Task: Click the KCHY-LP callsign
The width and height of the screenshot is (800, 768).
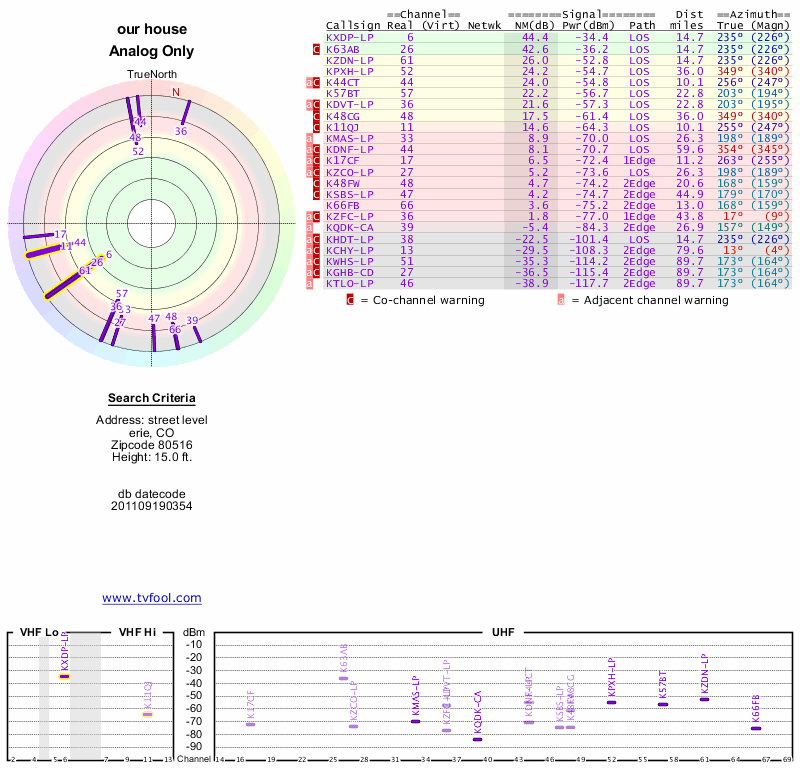Action: (x=349, y=251)
